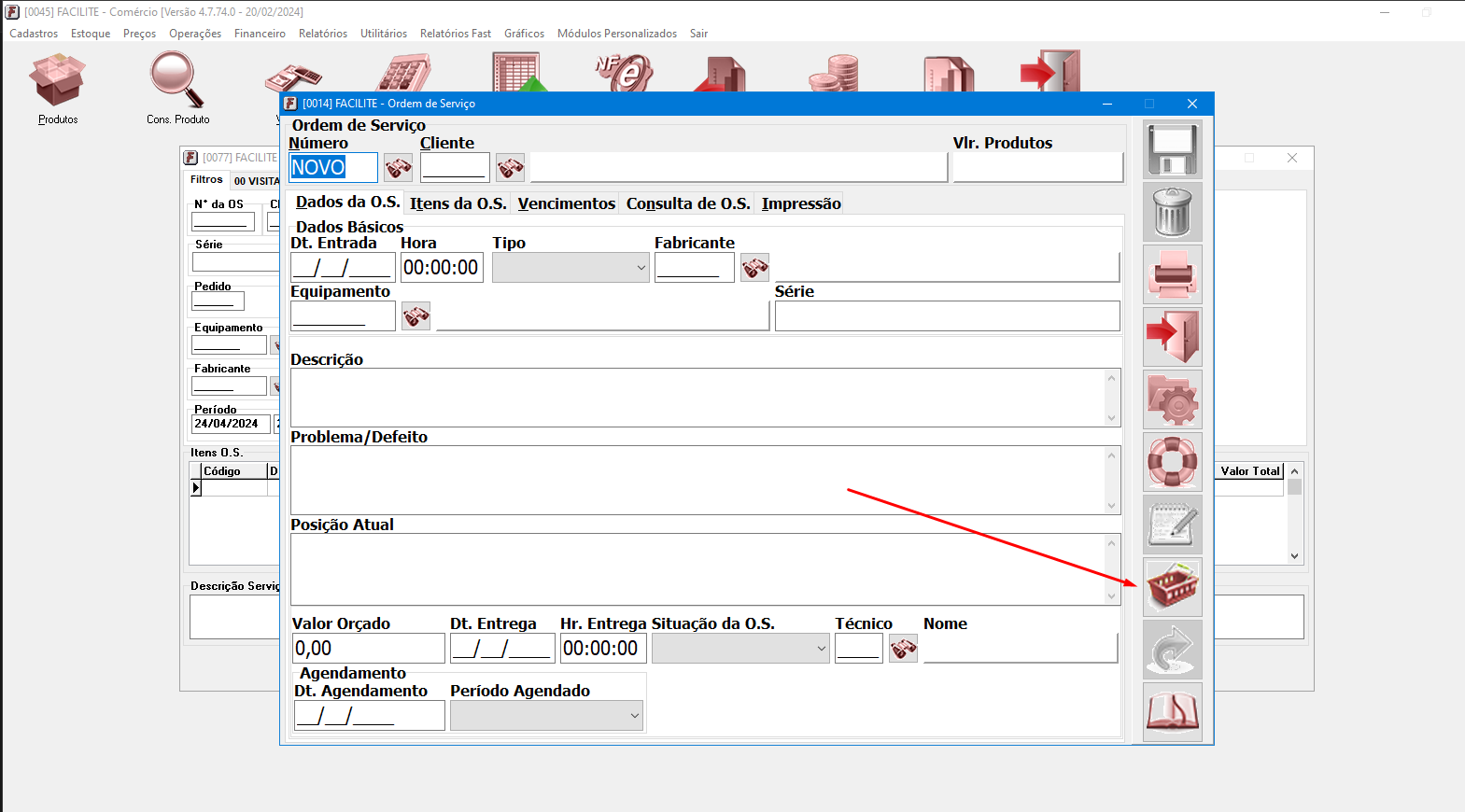Click the Sair menu item
The image size is (1465, 812).
click(698, 34)
